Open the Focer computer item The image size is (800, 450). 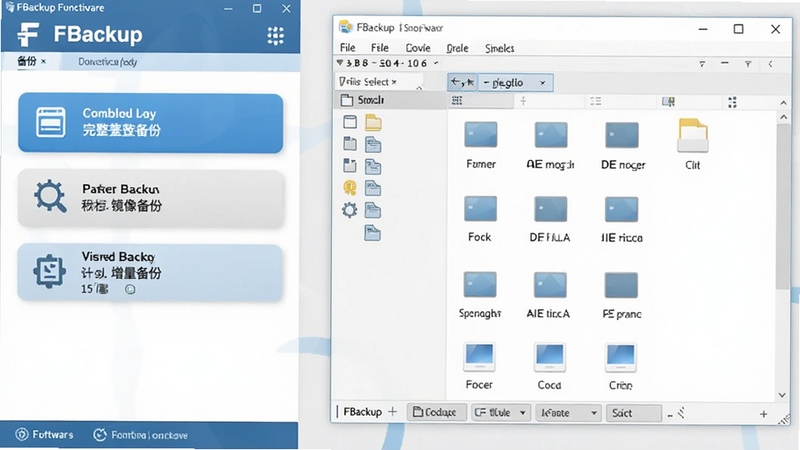[x=479, y=366]
